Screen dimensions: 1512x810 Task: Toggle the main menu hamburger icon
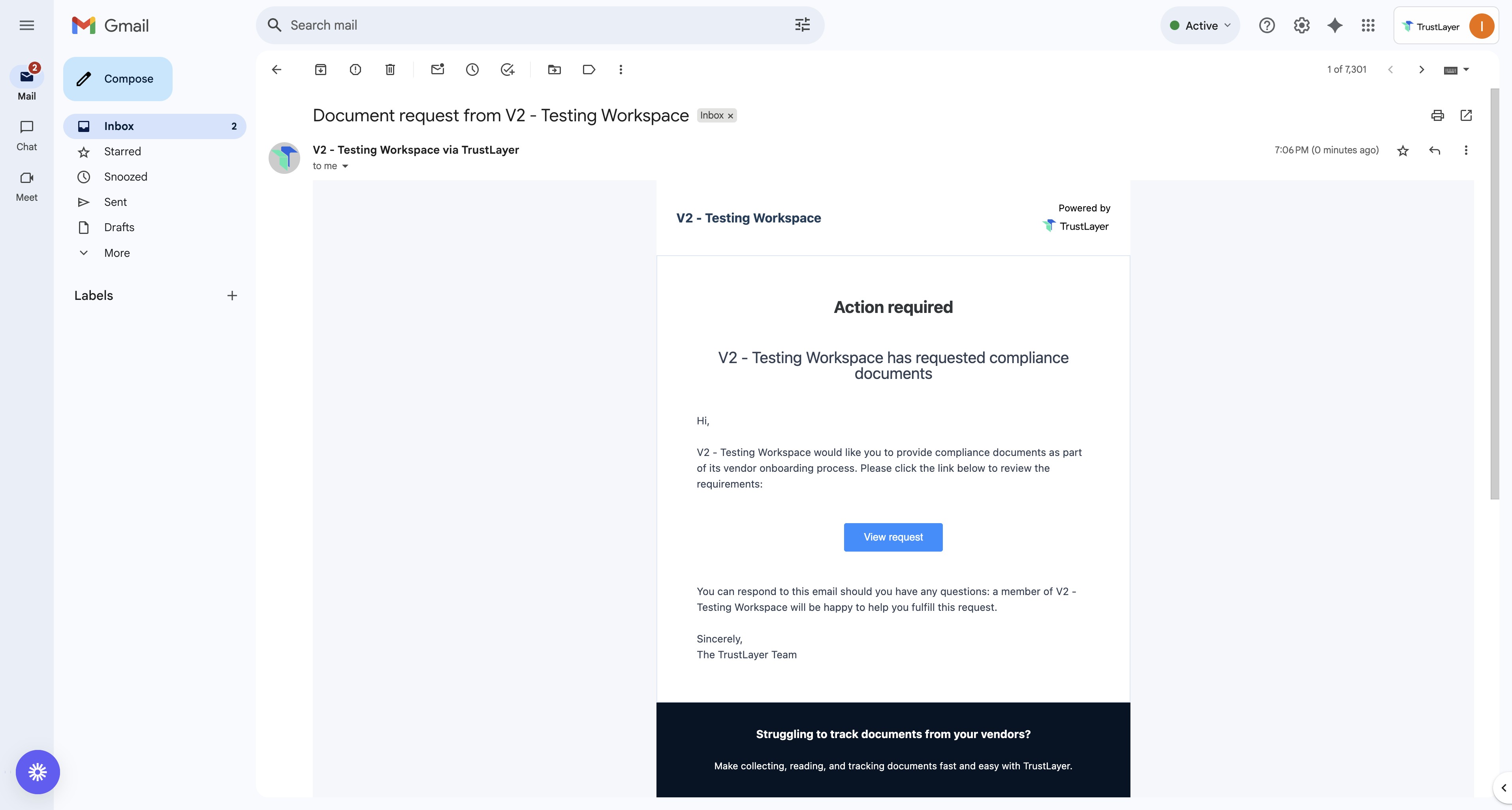tap(26, 25)
